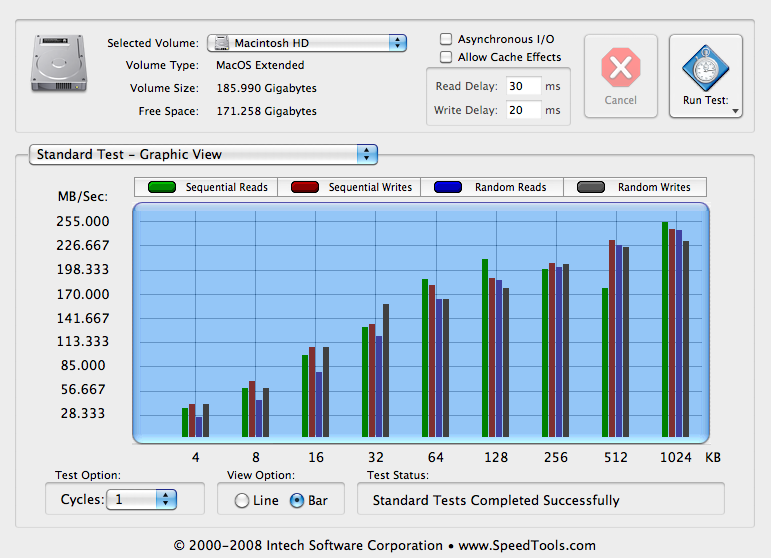This screenshot has width=771, height=558.
Task: Click the '185.990 Gigabytes' volume size value
Action: [x=267, y=88]
